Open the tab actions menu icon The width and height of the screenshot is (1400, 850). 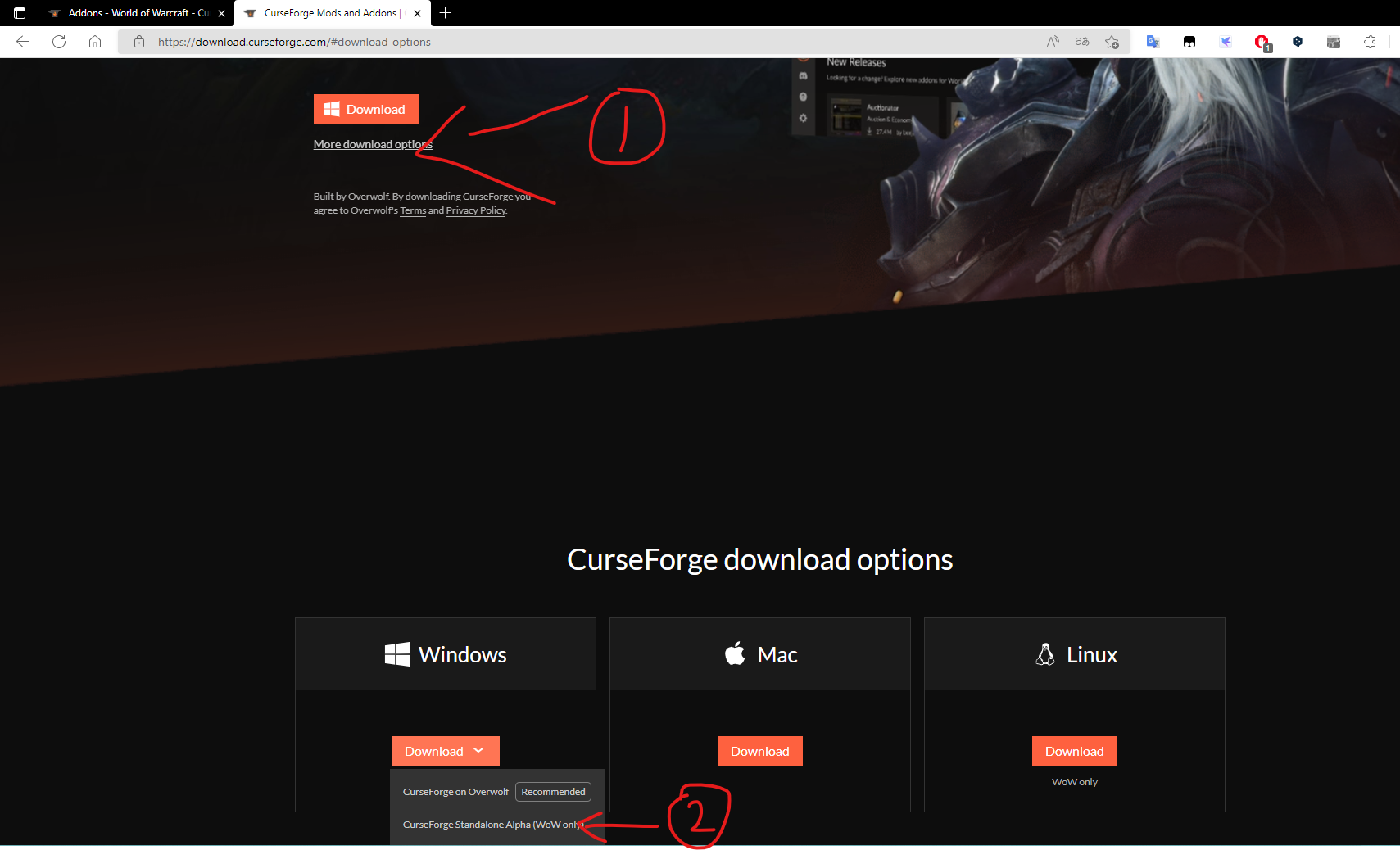point(20,13)
